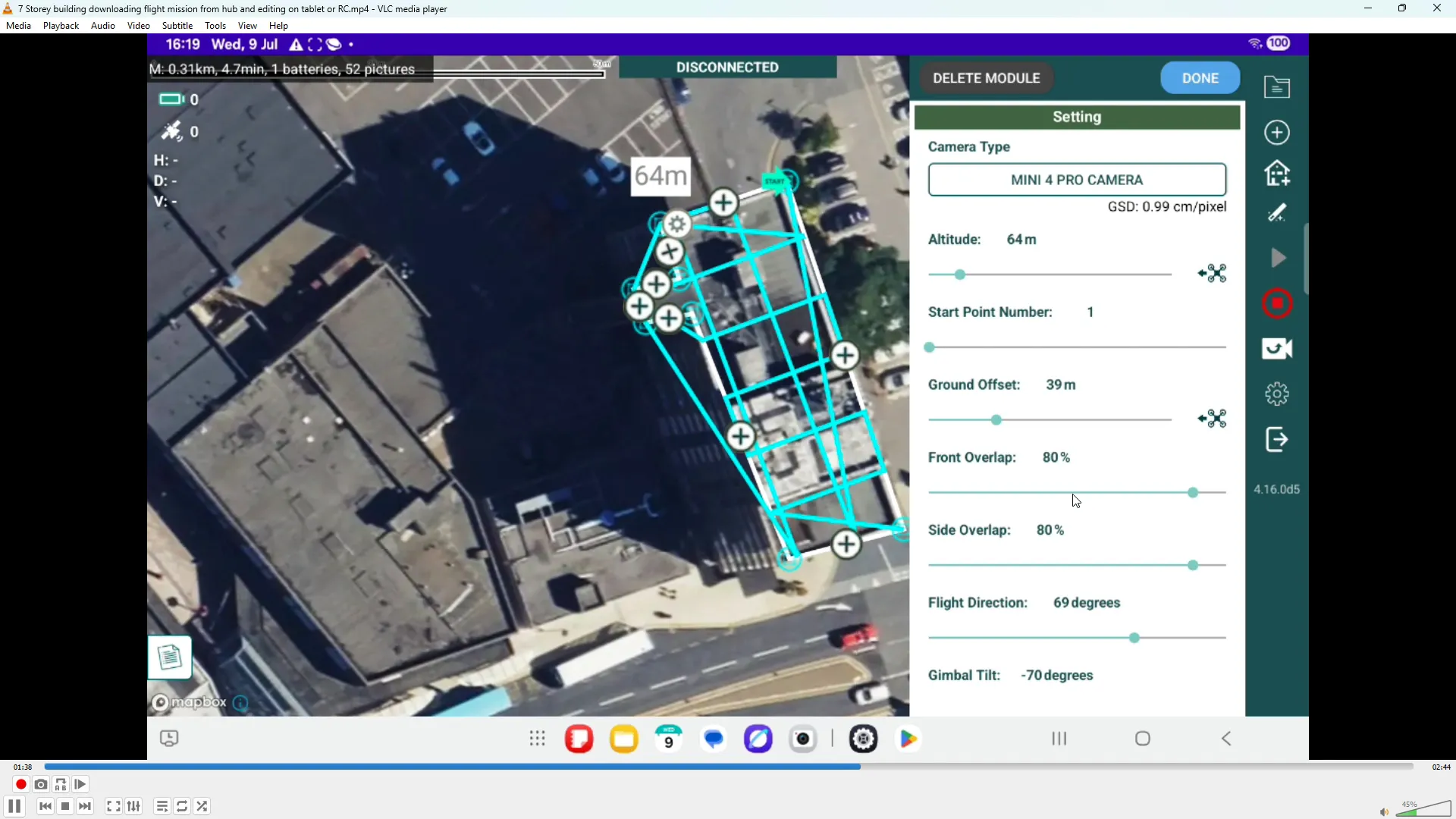This screenshot has height=819, width=1456.
Task: Open the Audio menu
Action: pos(102,26)
